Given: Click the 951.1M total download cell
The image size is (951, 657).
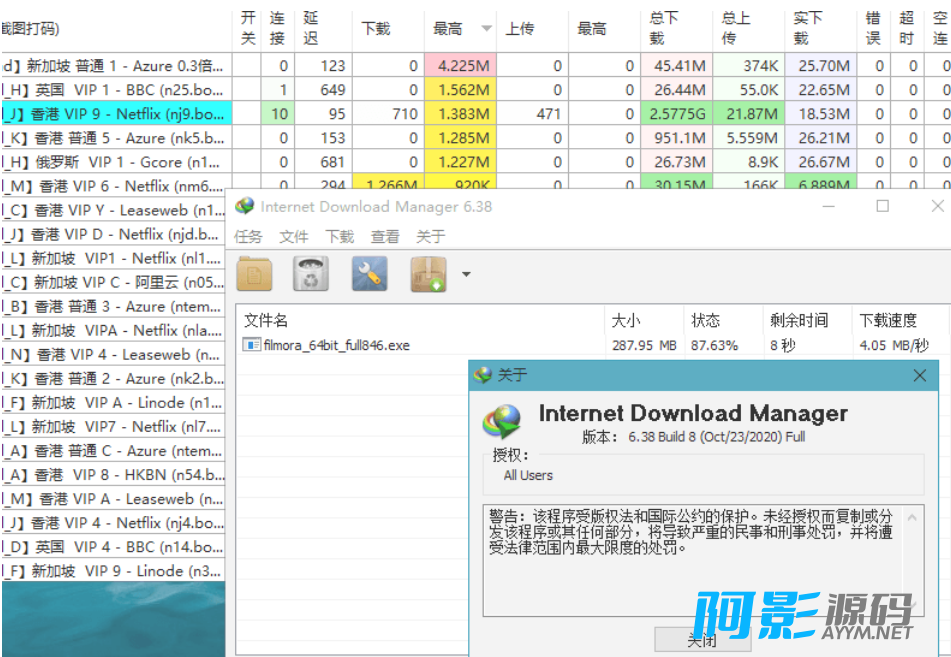Looking at the screenshot, I should 676,138.
